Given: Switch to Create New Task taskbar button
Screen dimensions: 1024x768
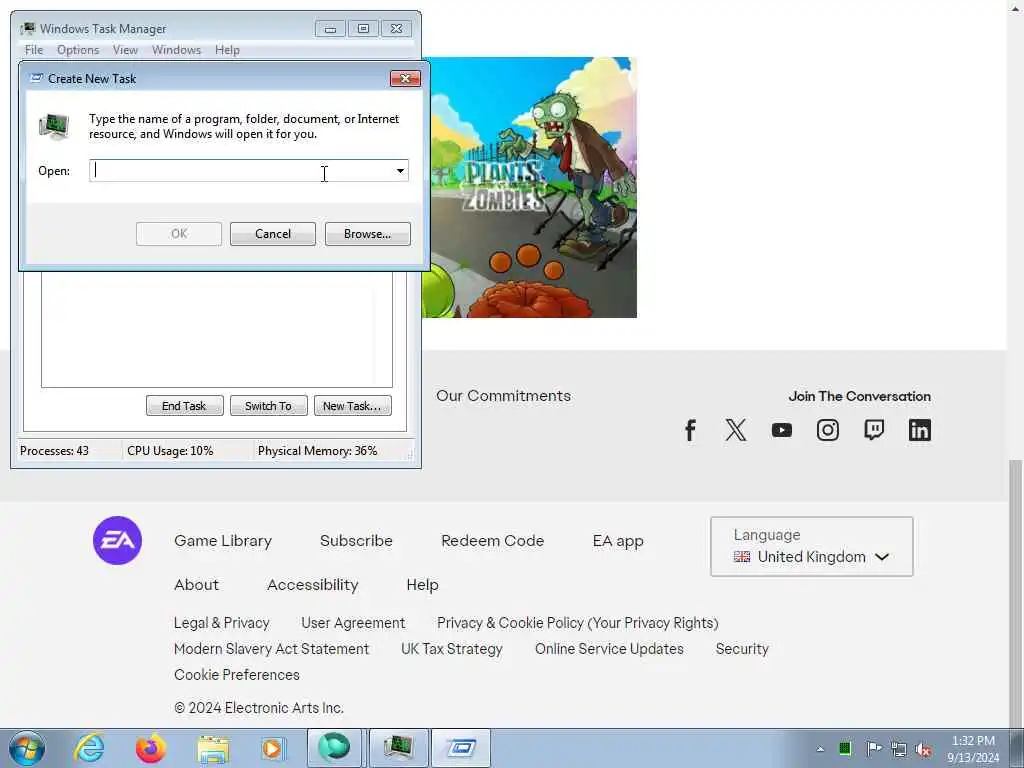Looking at the screenshot, I should 460,748.
